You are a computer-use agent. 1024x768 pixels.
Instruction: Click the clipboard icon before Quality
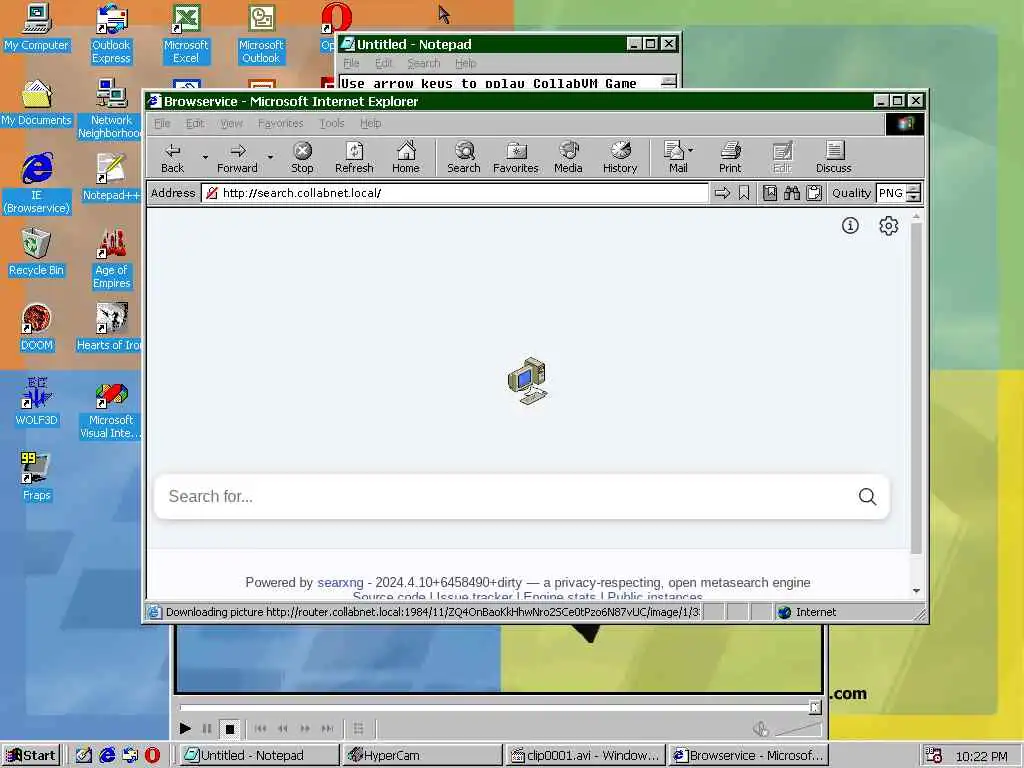(x=814, y=193)
